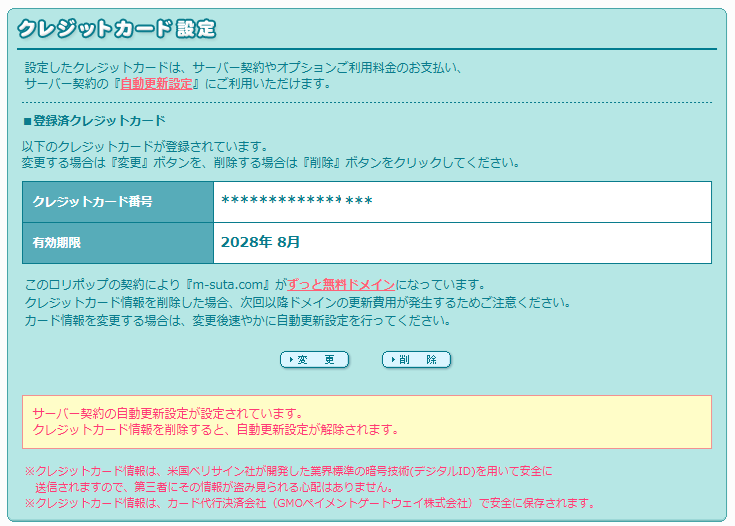Image resolution: width=735 pixels, height=526 pixels.
Task: Click the 変更 (change) button
Action: click(x=314, y=360)
